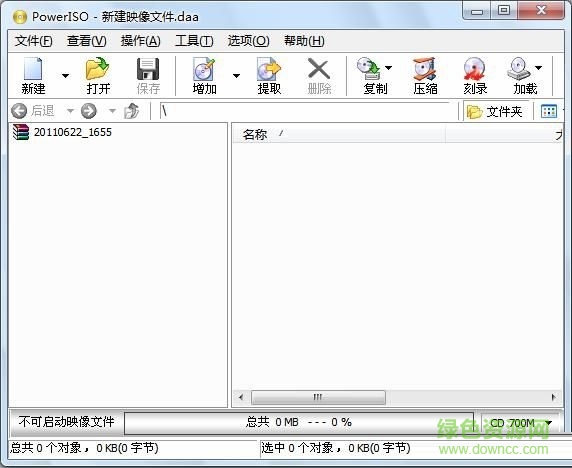Image resolution: width=572 pixels, height=468 pixels.
Task: Select tree item 20110622_1655
Action: 62,132
